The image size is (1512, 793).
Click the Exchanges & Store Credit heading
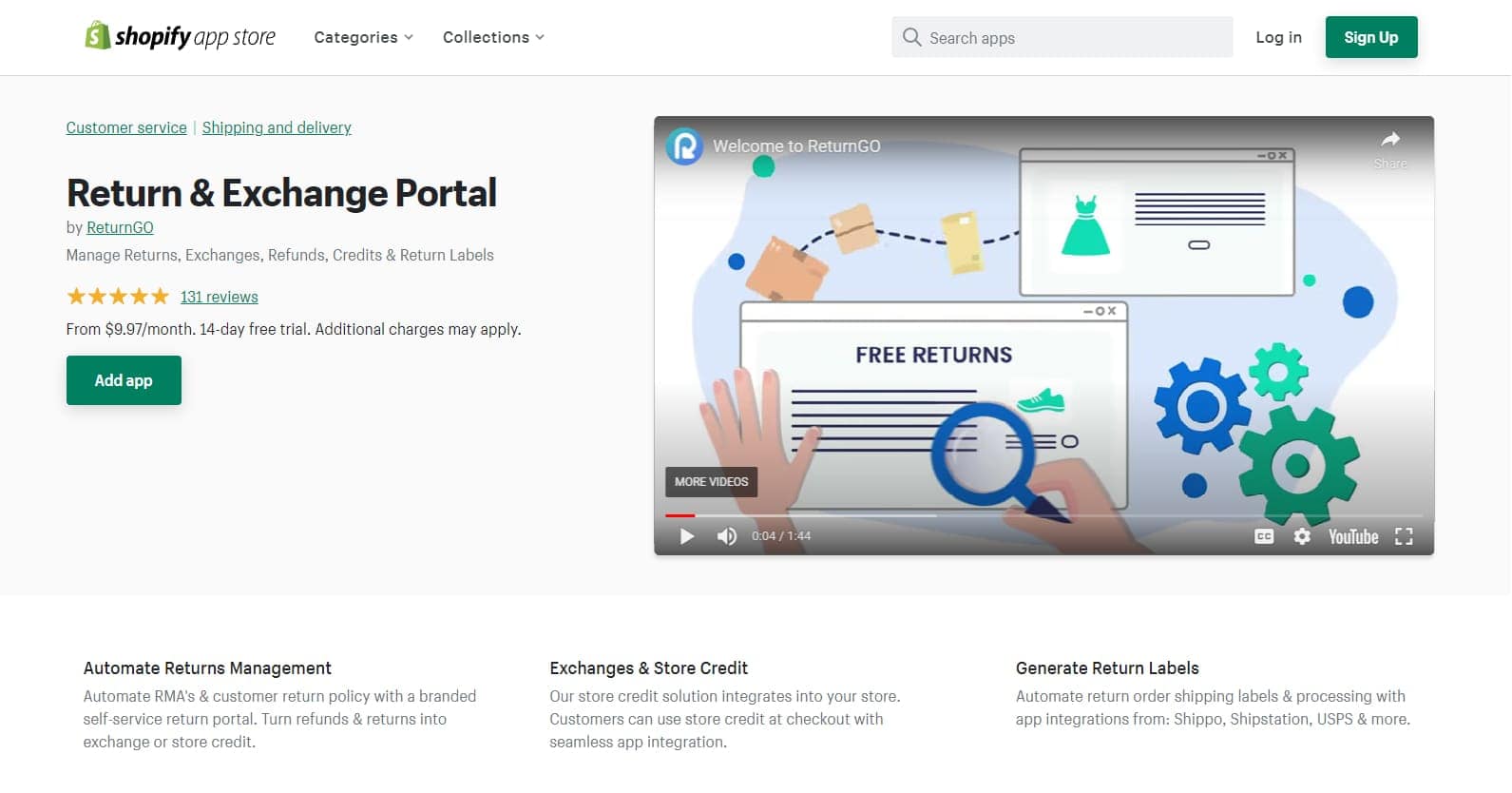coord(648,668)
